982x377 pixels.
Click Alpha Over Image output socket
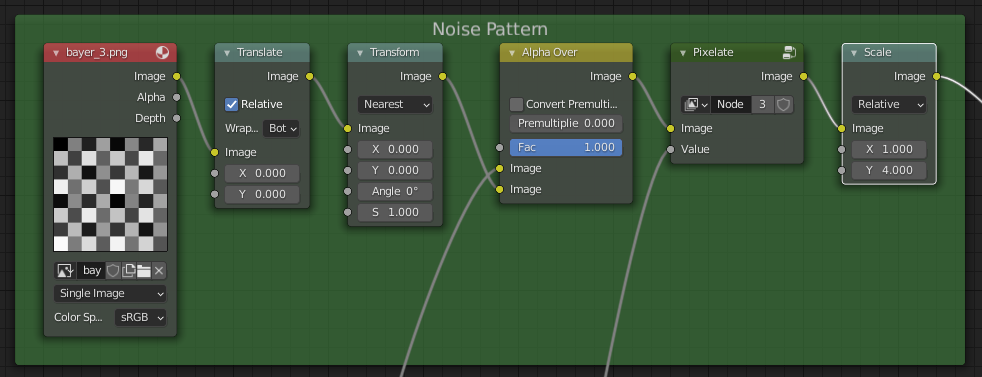633,76
